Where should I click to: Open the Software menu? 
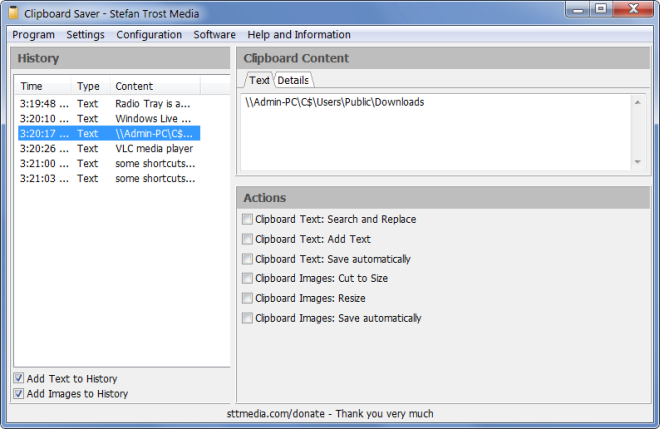coord(214,35)
